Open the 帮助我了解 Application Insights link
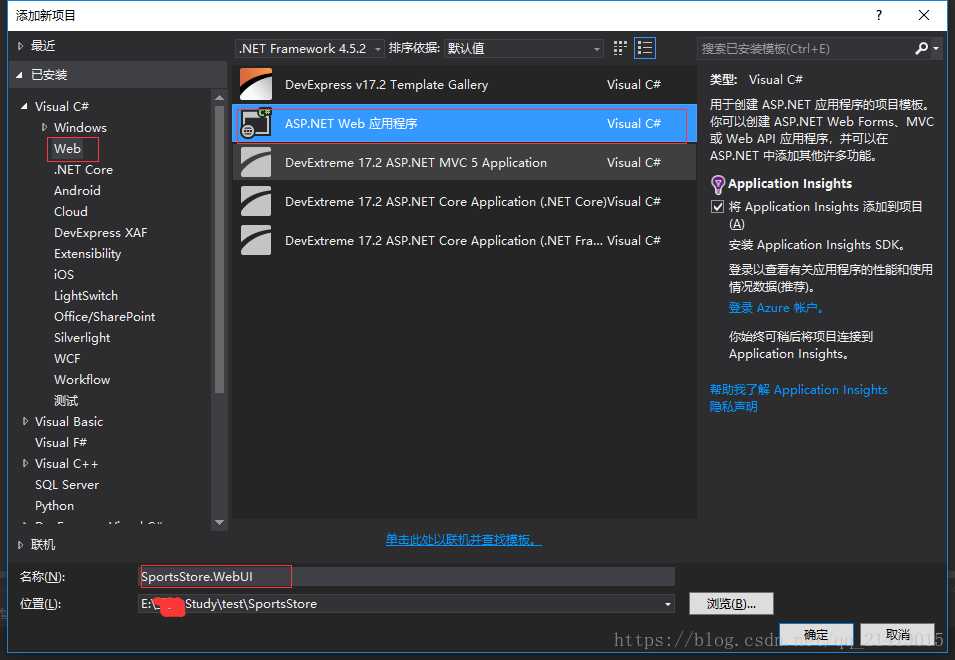Screen dimensions: 955x660 [798, 390]
